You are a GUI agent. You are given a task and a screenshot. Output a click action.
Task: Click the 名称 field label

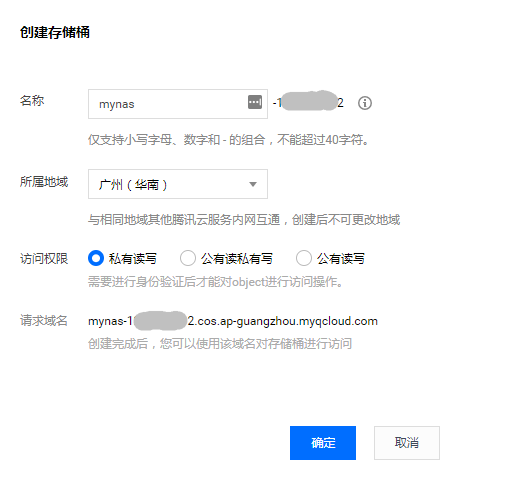click(x=32, y=100)
